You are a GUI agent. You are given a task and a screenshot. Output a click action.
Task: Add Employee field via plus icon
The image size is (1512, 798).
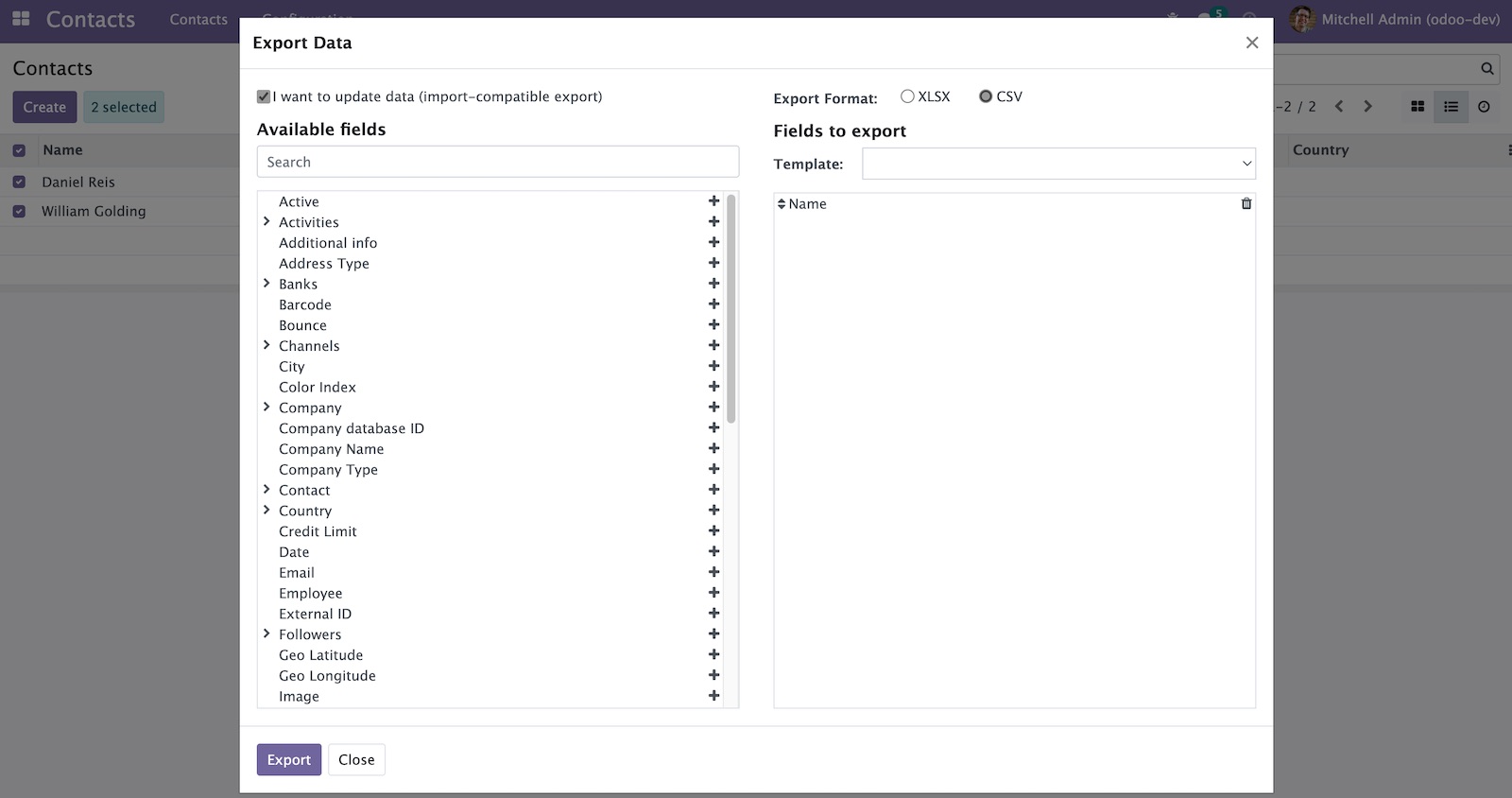[713, 594]
